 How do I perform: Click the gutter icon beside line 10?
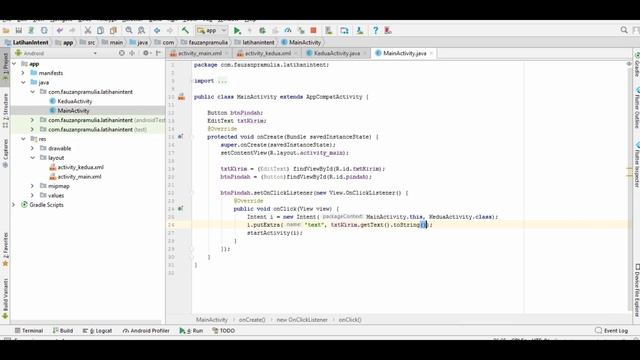[181, 97]
